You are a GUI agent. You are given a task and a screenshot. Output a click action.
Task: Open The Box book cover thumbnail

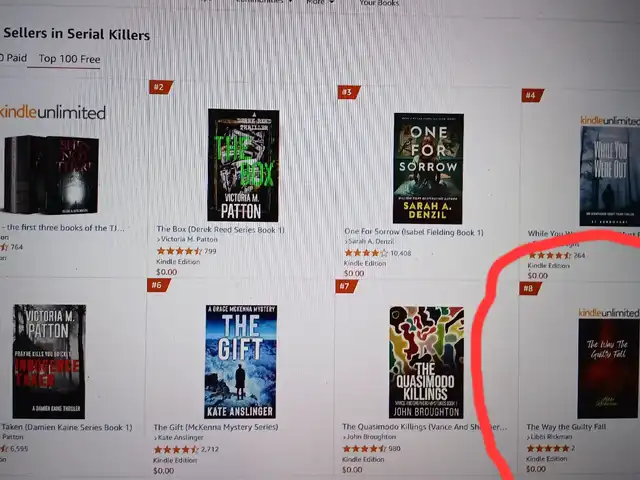(x=243, y=165)
